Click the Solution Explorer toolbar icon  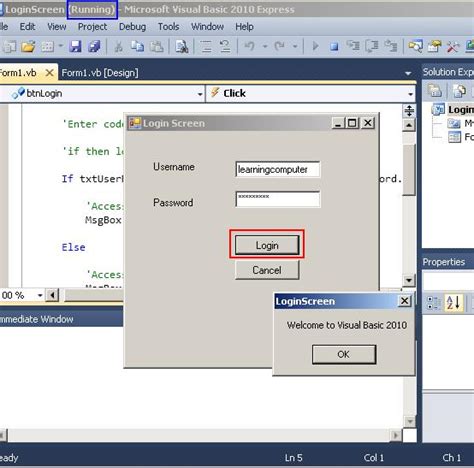(415, 46)
